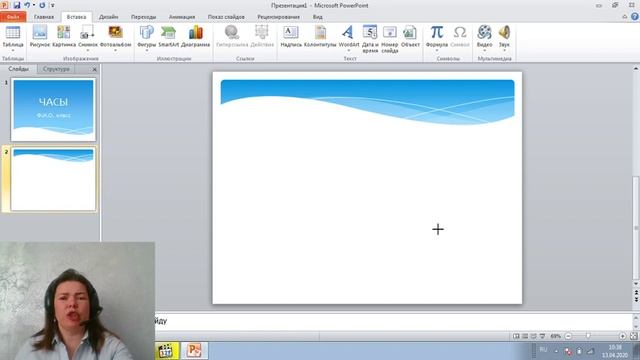Click the Действие action button

[x=262, y=36]
